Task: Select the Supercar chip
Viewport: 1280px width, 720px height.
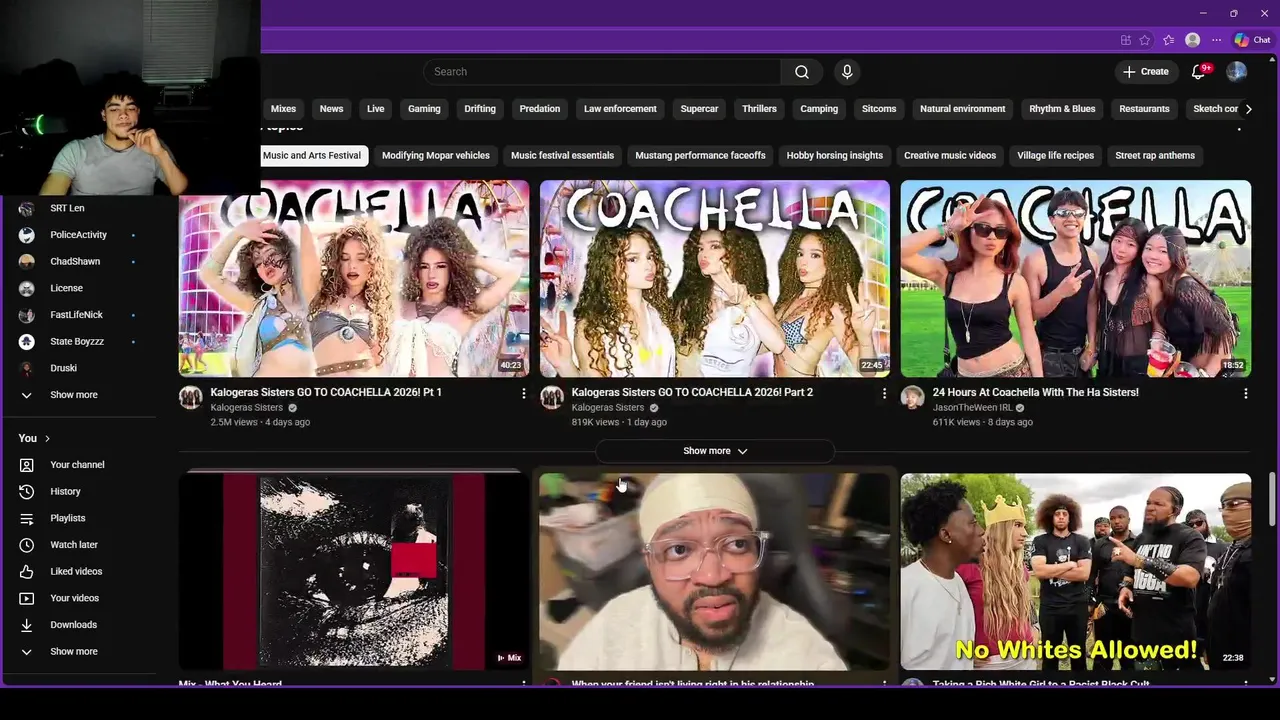Action: pos(699,109)
